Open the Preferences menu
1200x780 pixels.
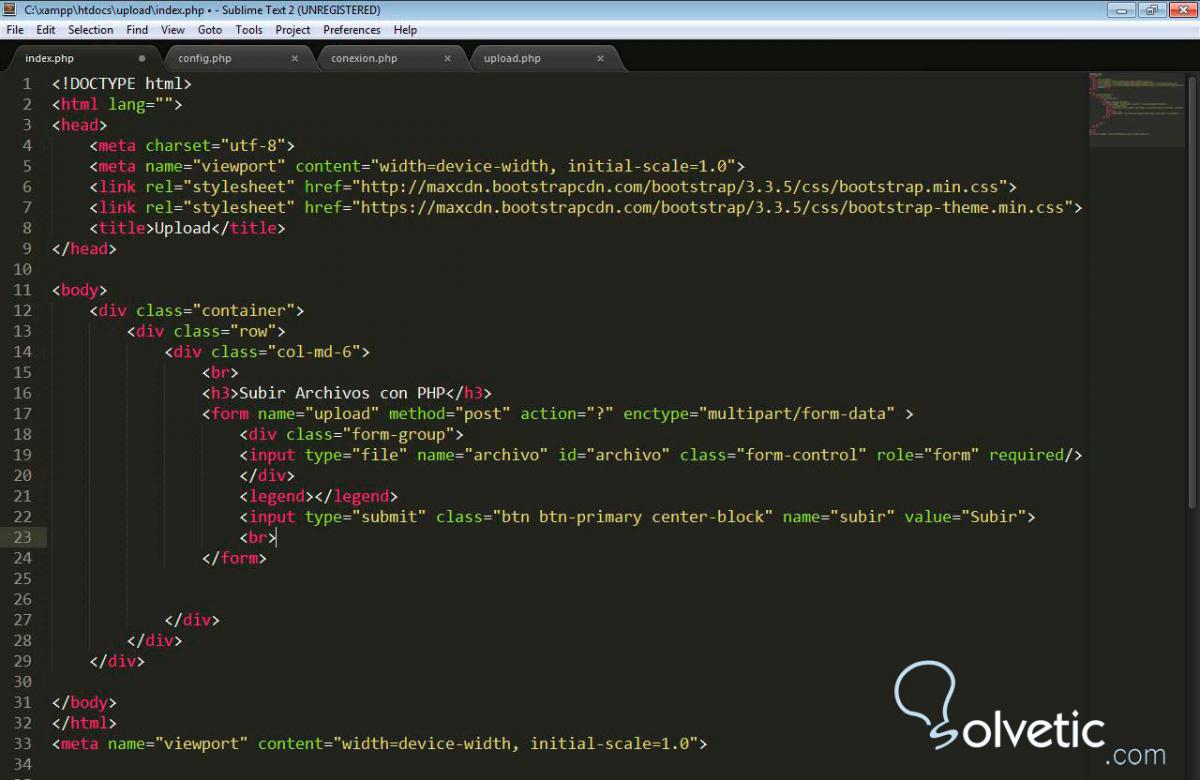coord(351,30)
